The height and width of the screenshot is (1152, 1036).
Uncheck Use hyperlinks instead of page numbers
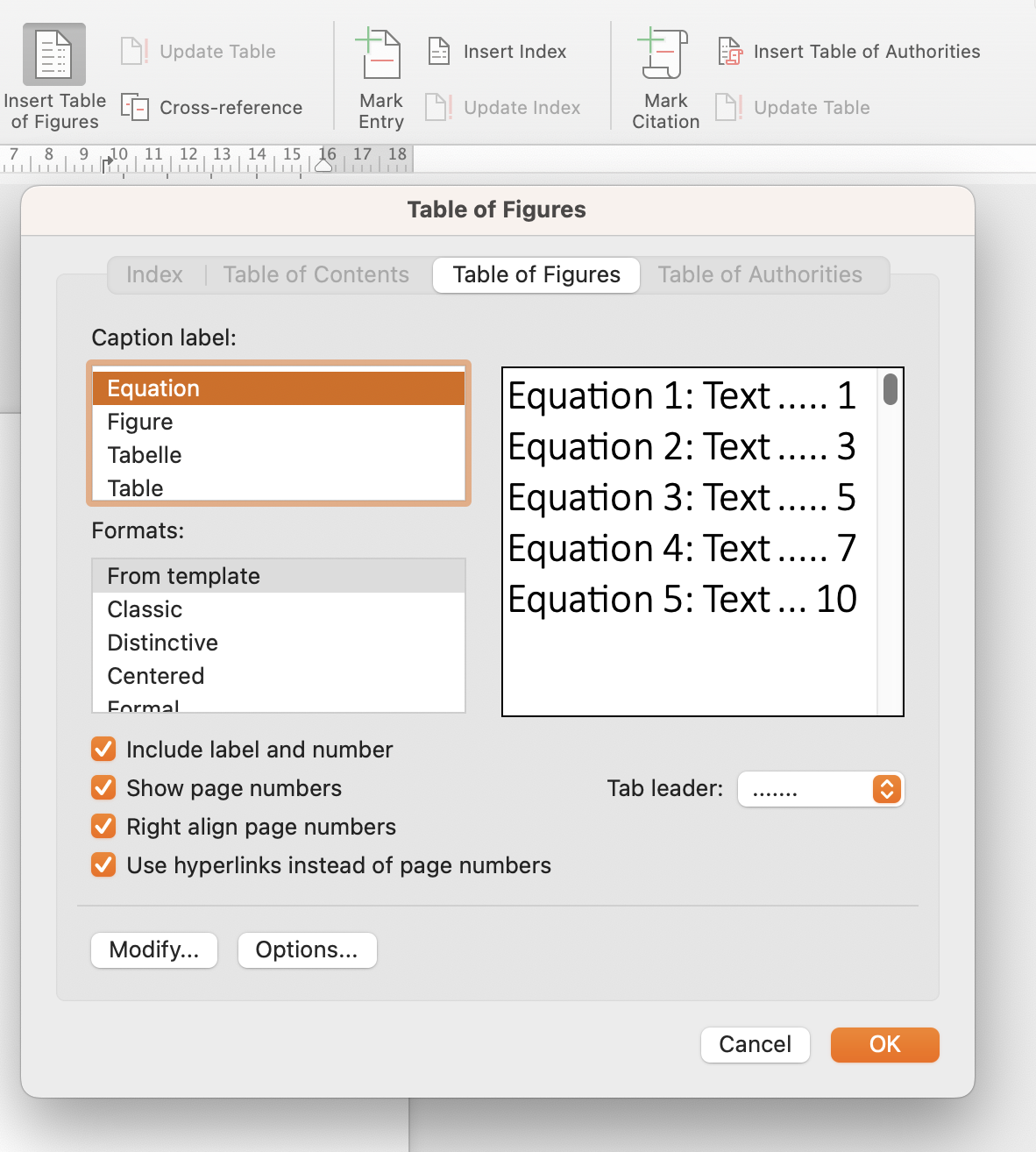coord(103,865)
